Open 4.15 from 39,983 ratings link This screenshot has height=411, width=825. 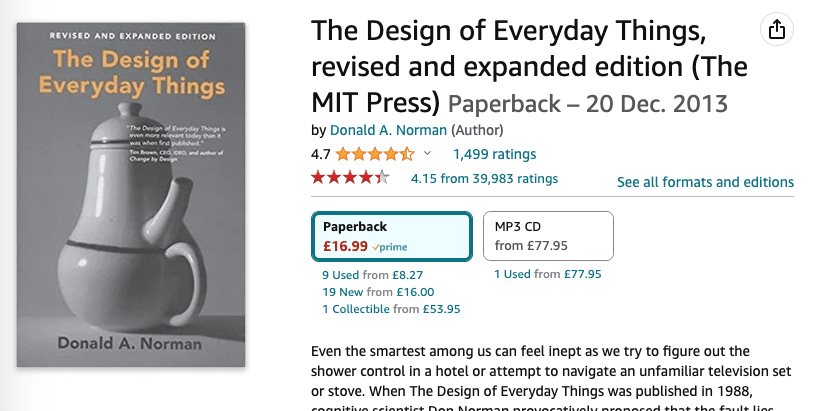coord(484,179)
